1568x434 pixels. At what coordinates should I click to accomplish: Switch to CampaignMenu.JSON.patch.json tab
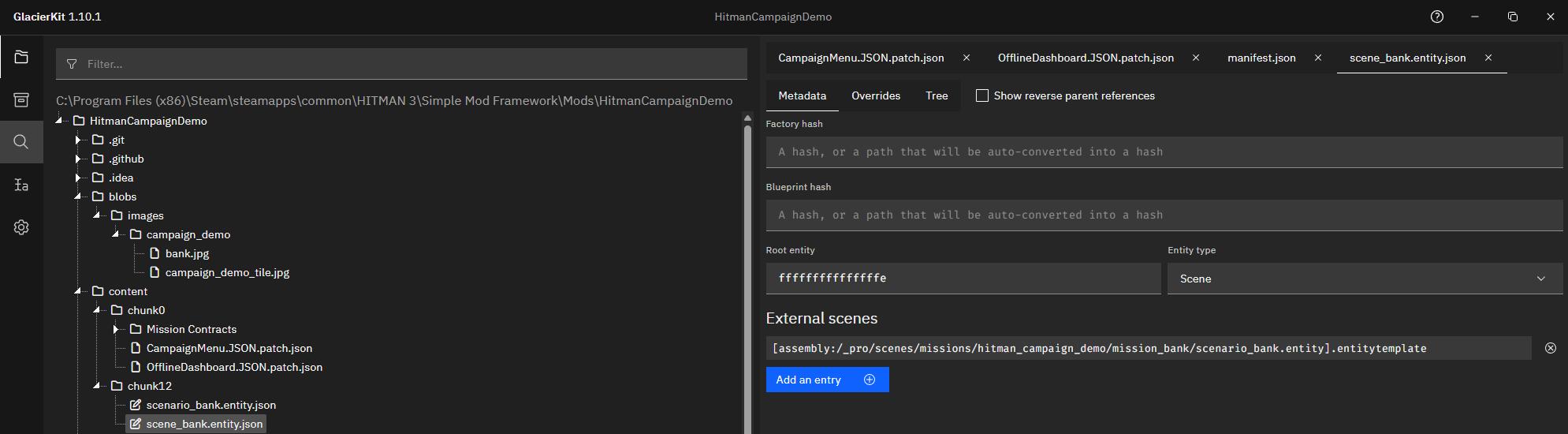tap(861, 58)
